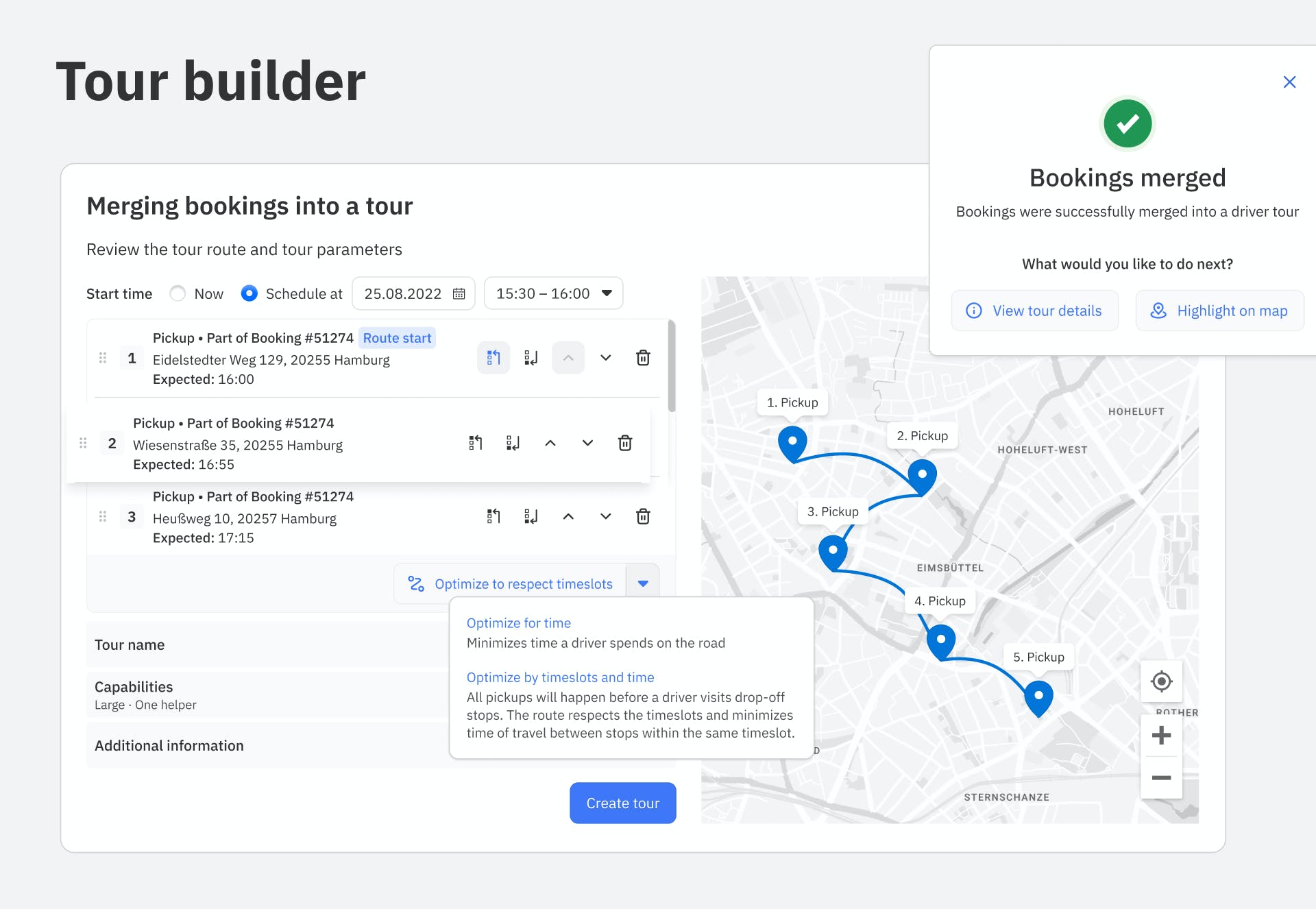The image size is (1316, 909).
Task: Click the 4. Pickup map pin
Action: [941, 641]
